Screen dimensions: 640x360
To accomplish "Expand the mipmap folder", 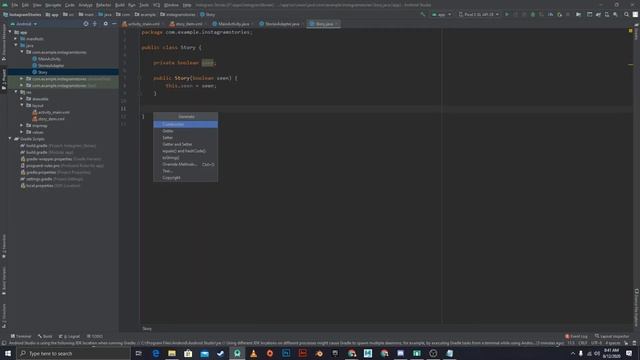I will tap(22, 125).
